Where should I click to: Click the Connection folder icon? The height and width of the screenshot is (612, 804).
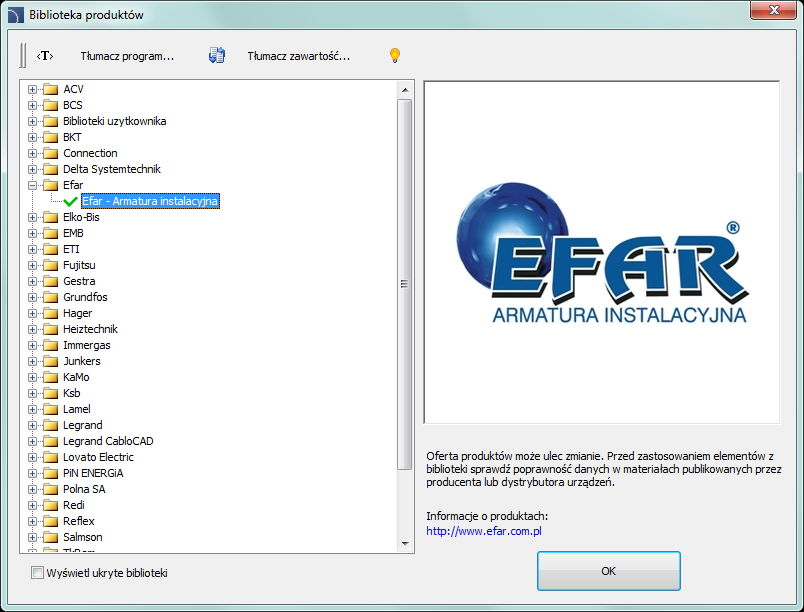pos(50,153)
